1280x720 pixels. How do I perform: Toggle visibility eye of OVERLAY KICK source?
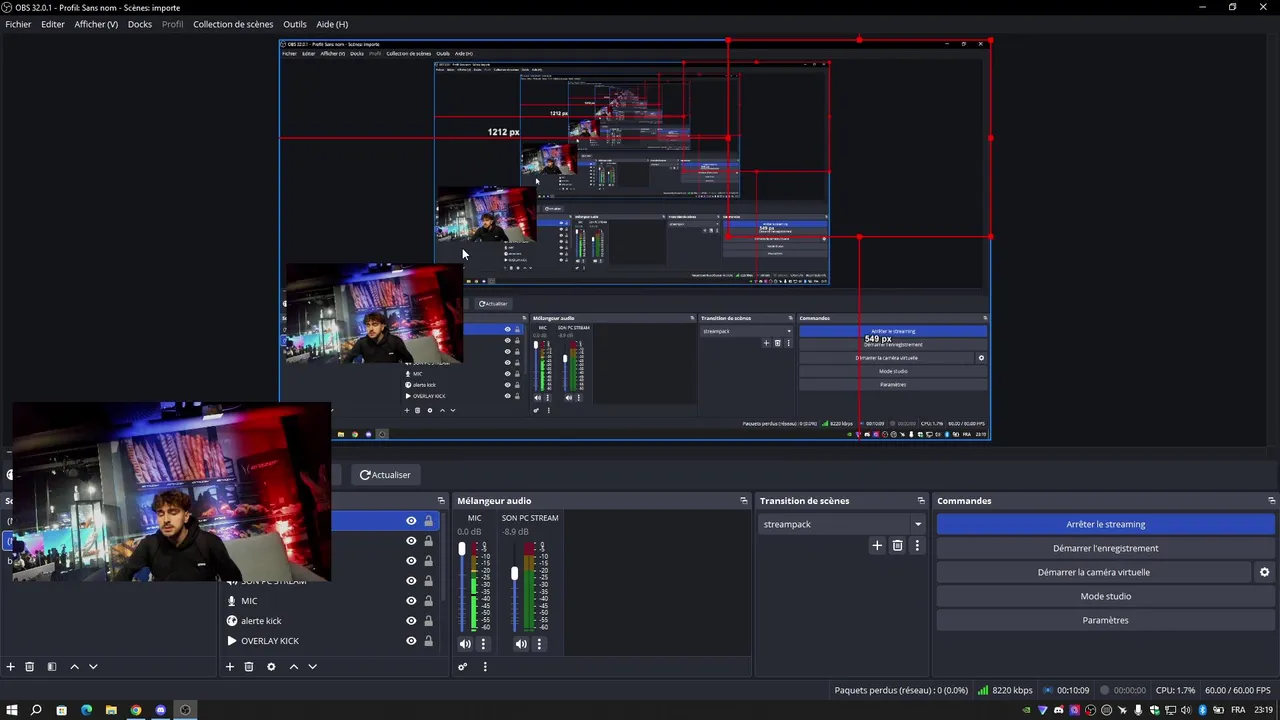coord(411,641)
